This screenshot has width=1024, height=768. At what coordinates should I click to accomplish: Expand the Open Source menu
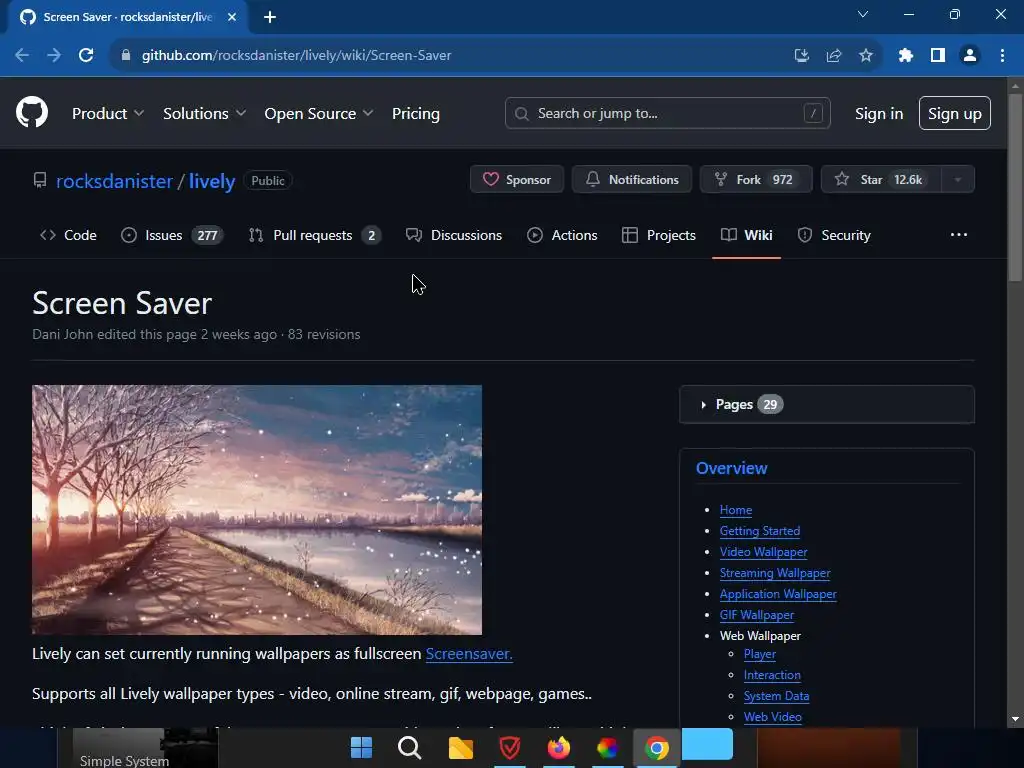319,114
